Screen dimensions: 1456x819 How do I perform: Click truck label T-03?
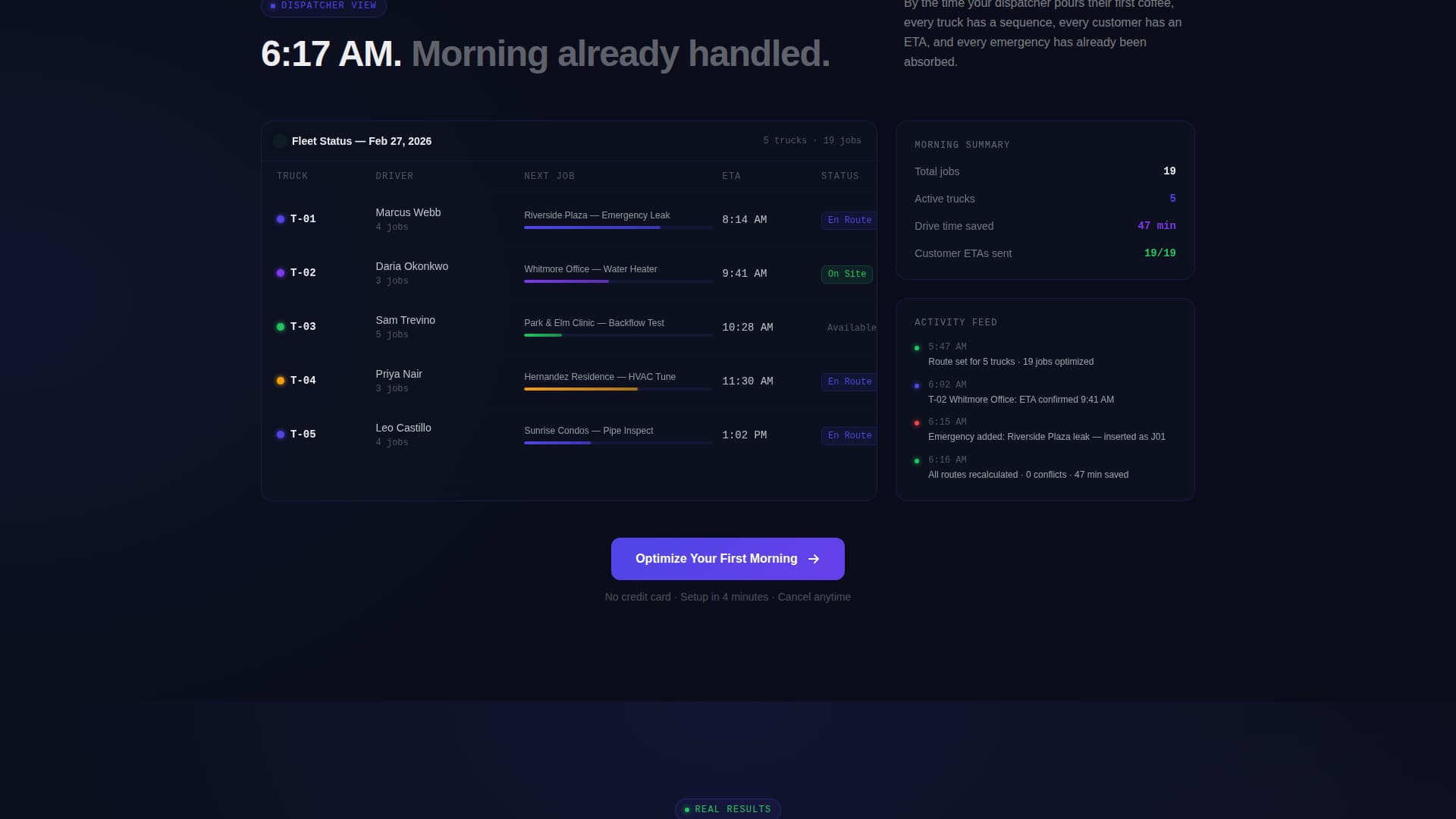[303, 327]
